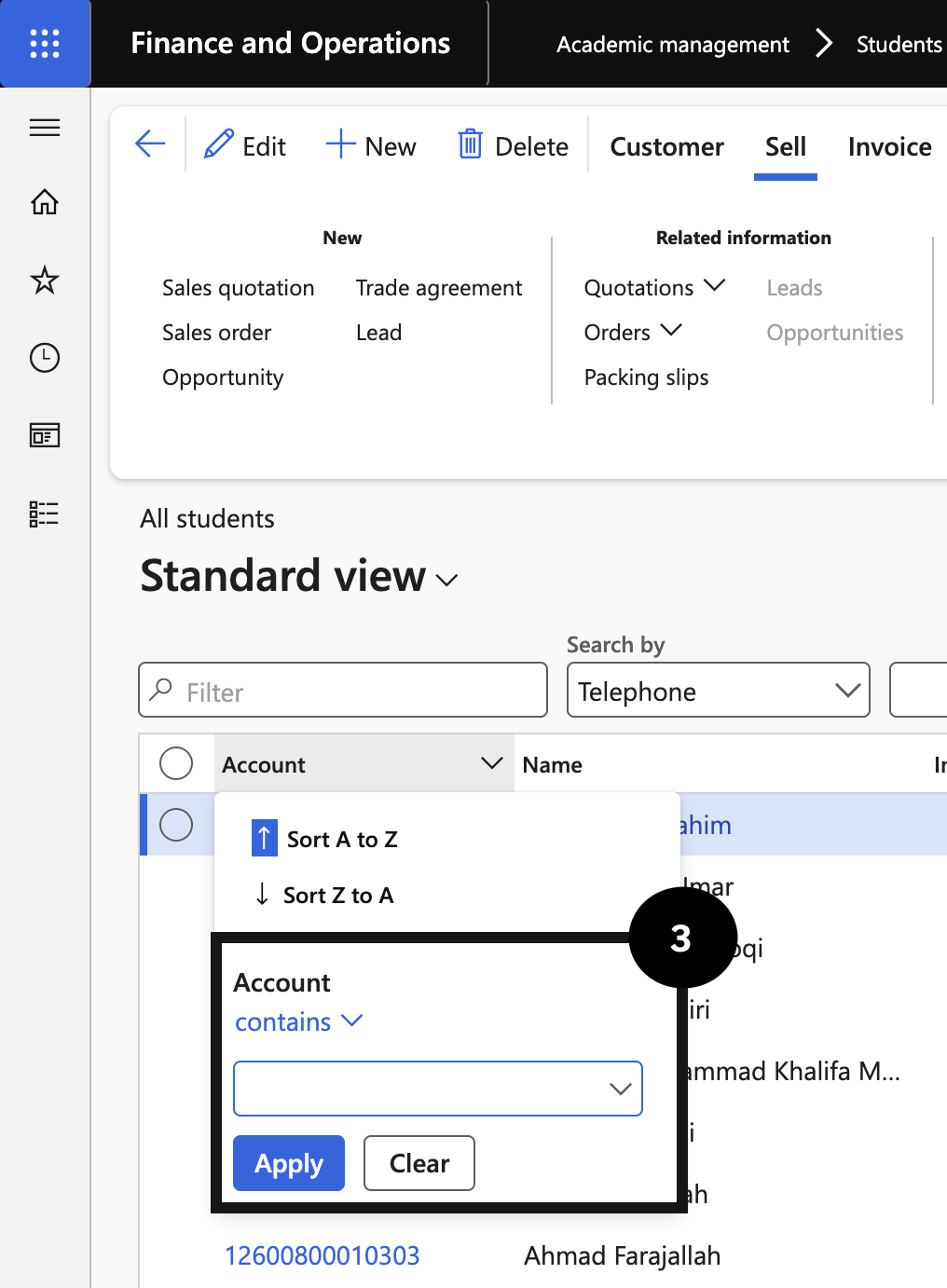947x1288 pixels.
Task: Create a new Lead
Action: tap(378, 333)
